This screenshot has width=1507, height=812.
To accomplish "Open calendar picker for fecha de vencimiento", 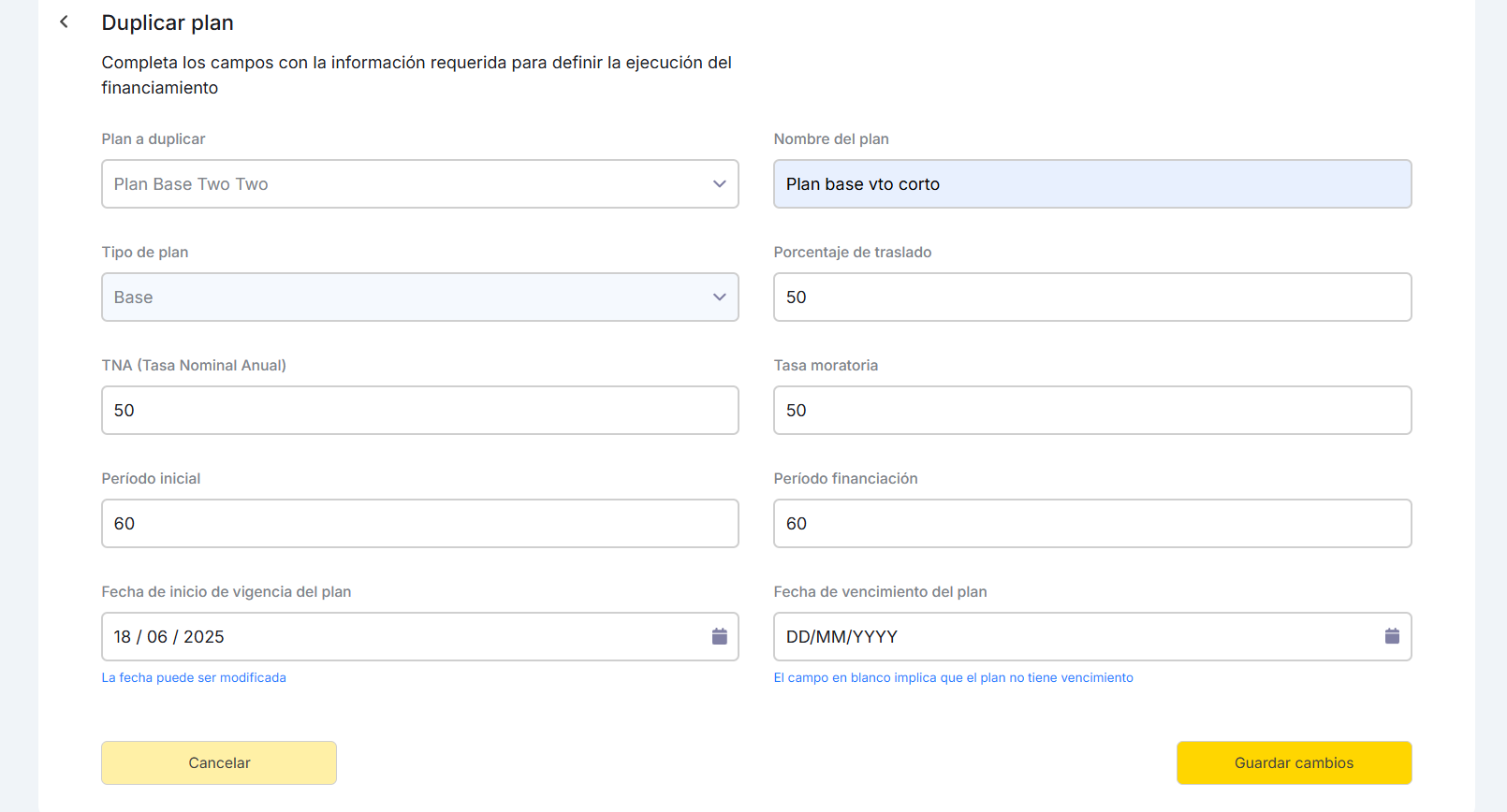I will pyautogui.click(x=1391, y=636).
